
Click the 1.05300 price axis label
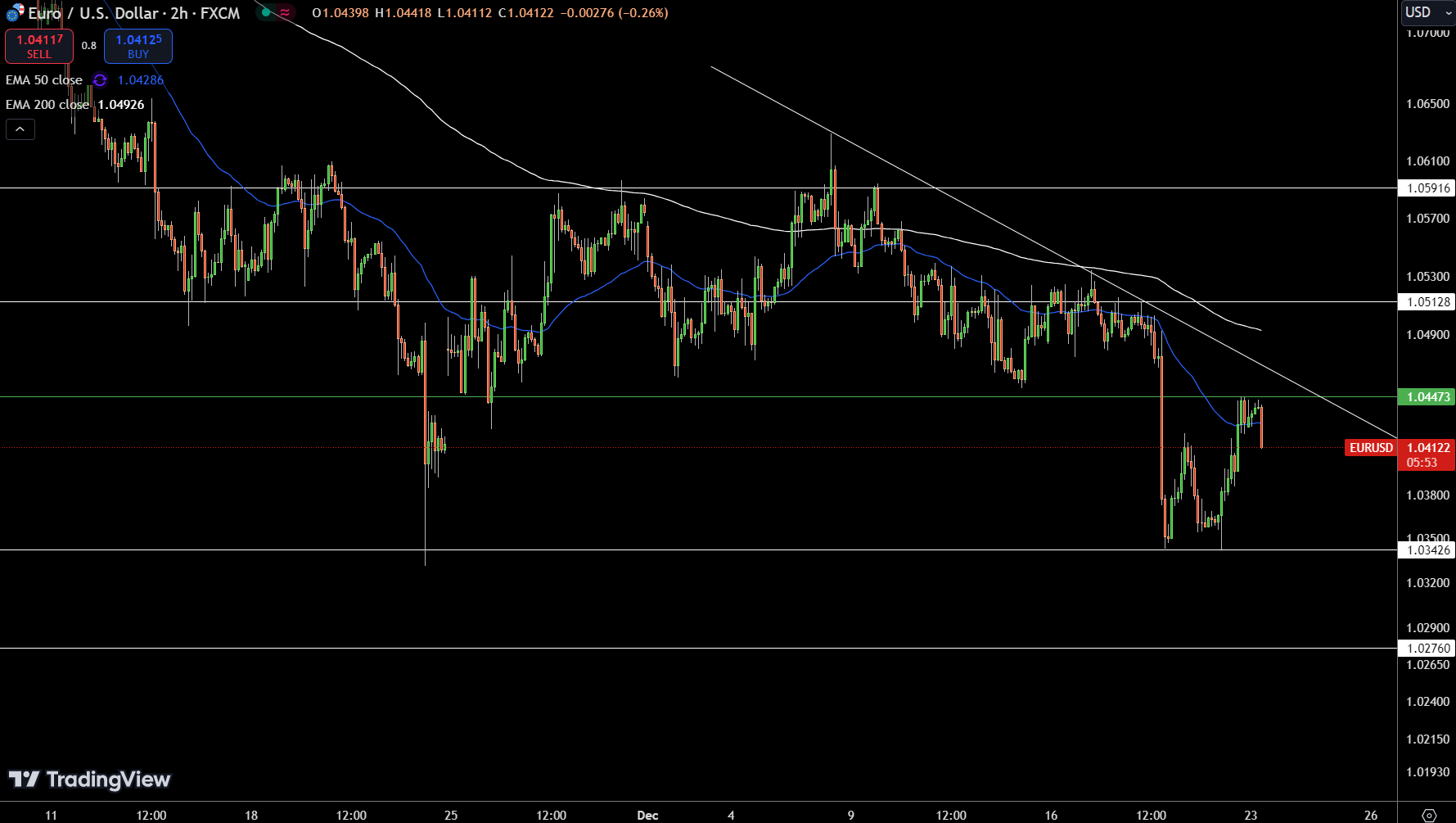tap(1427, 277)
